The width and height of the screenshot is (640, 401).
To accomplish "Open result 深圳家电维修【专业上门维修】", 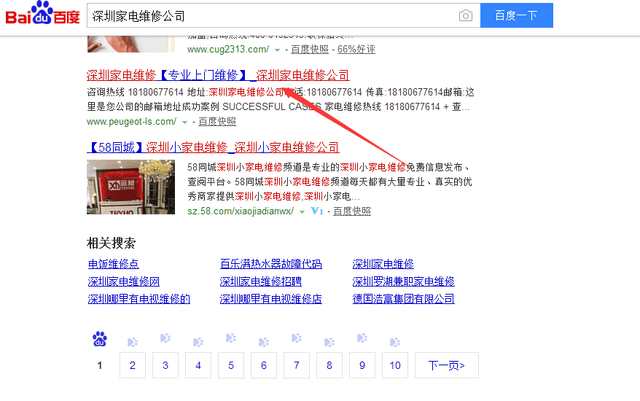I will tap(218, 75).
